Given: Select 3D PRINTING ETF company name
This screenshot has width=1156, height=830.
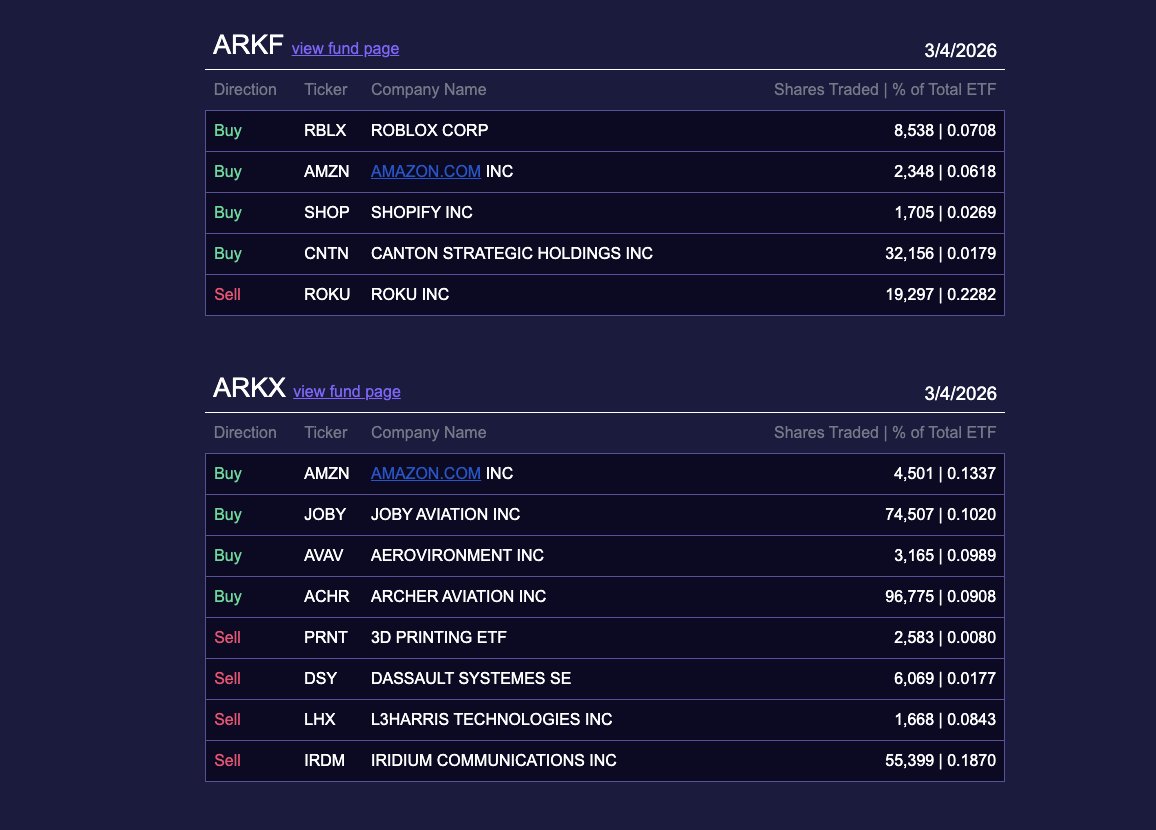Looking at the screenshot, I should point(439,638).
